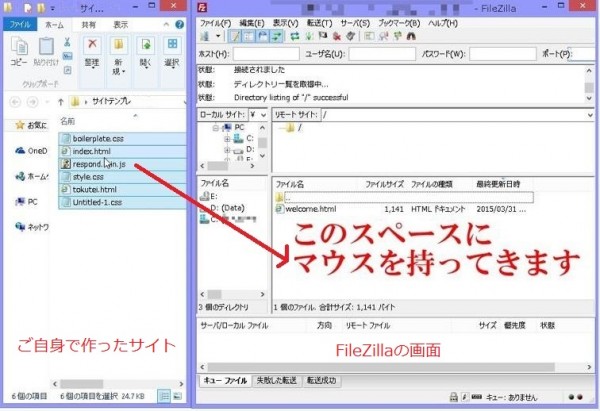Open the 表示(V) menu

285,23
